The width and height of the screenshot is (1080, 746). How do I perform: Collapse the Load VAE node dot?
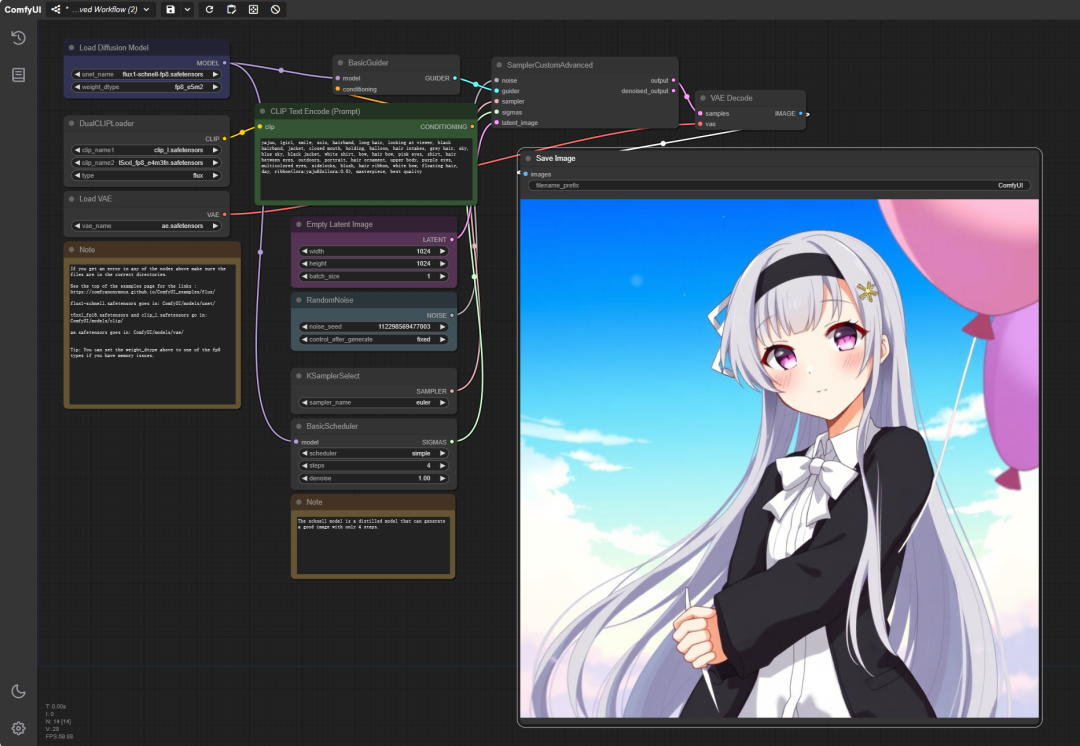point(72,198)
